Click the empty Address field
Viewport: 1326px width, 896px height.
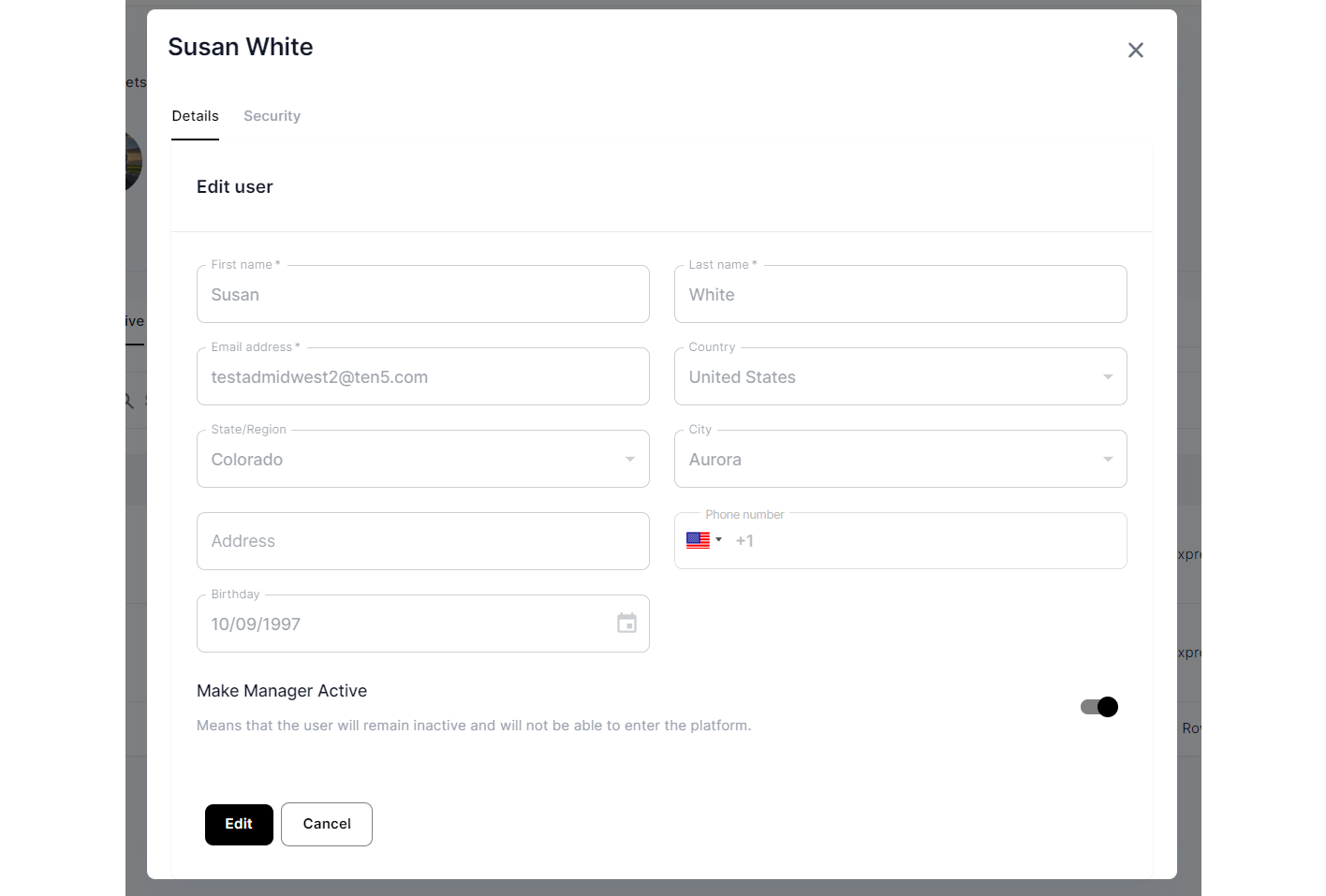422,541
